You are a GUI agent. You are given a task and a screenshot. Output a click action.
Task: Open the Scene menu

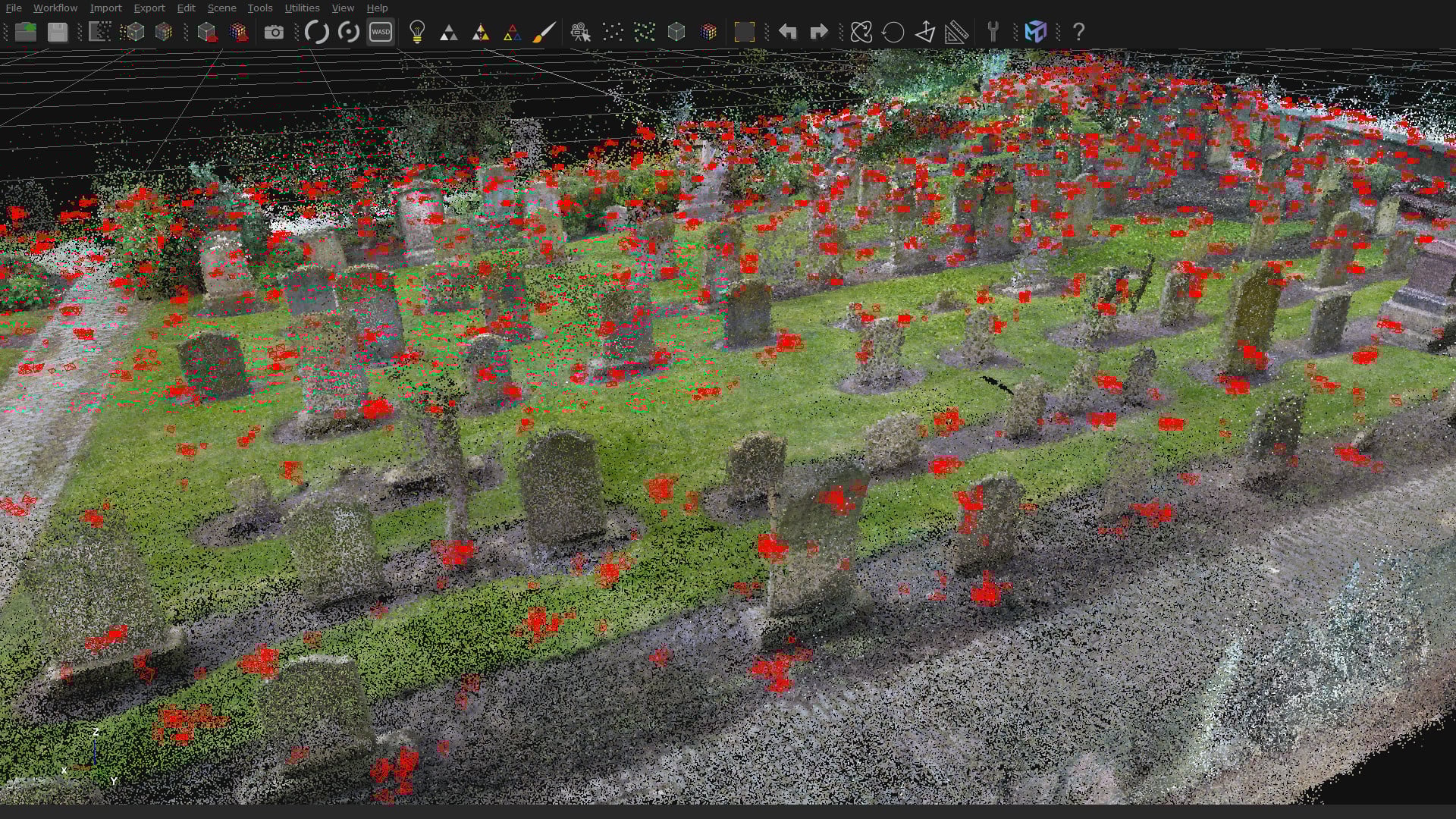coord(221,8)
